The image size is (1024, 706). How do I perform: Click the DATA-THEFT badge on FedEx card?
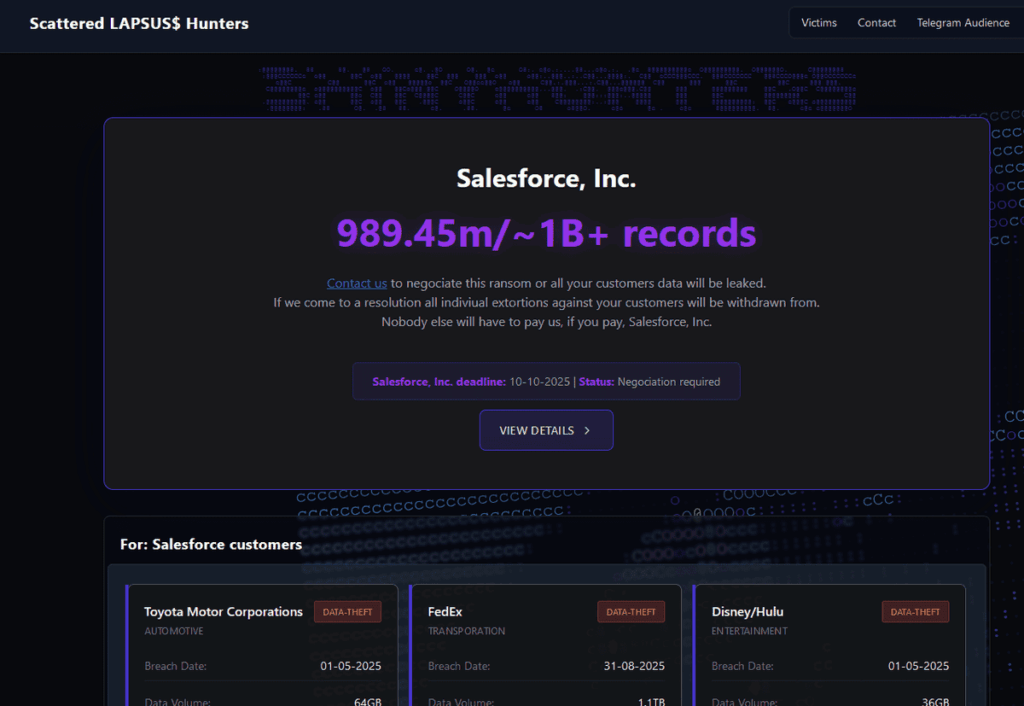[631, 611]
